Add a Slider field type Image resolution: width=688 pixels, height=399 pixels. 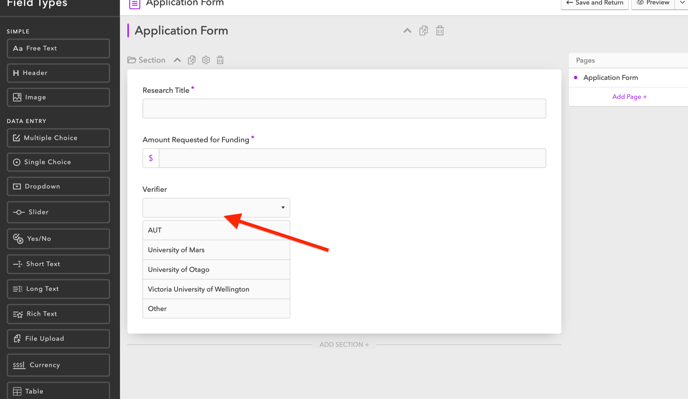click(x=58, y=212)
